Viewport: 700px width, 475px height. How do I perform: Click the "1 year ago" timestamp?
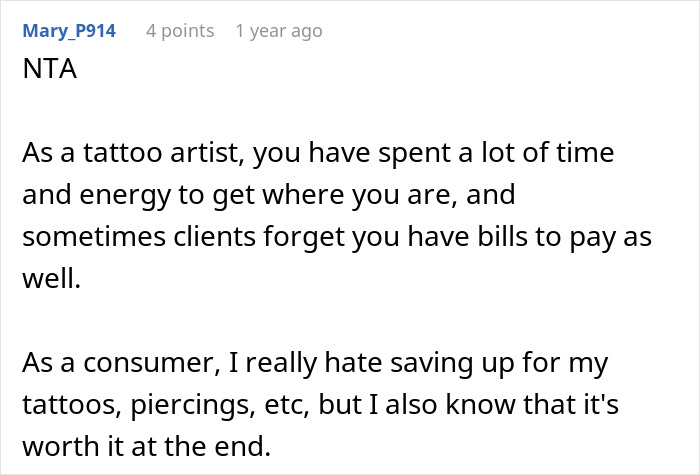click(x=279, y=31)
